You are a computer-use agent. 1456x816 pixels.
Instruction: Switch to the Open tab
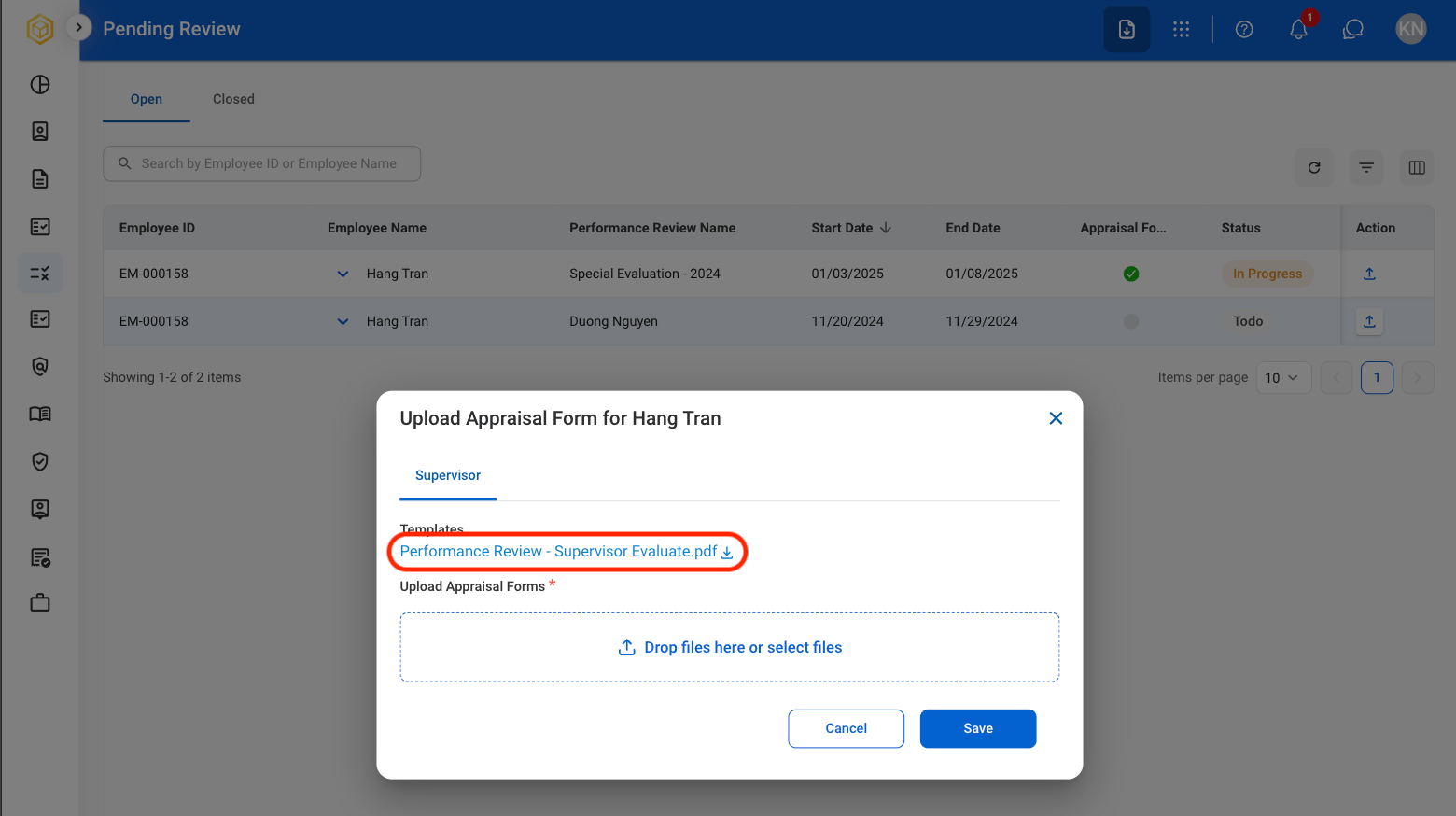147,99
